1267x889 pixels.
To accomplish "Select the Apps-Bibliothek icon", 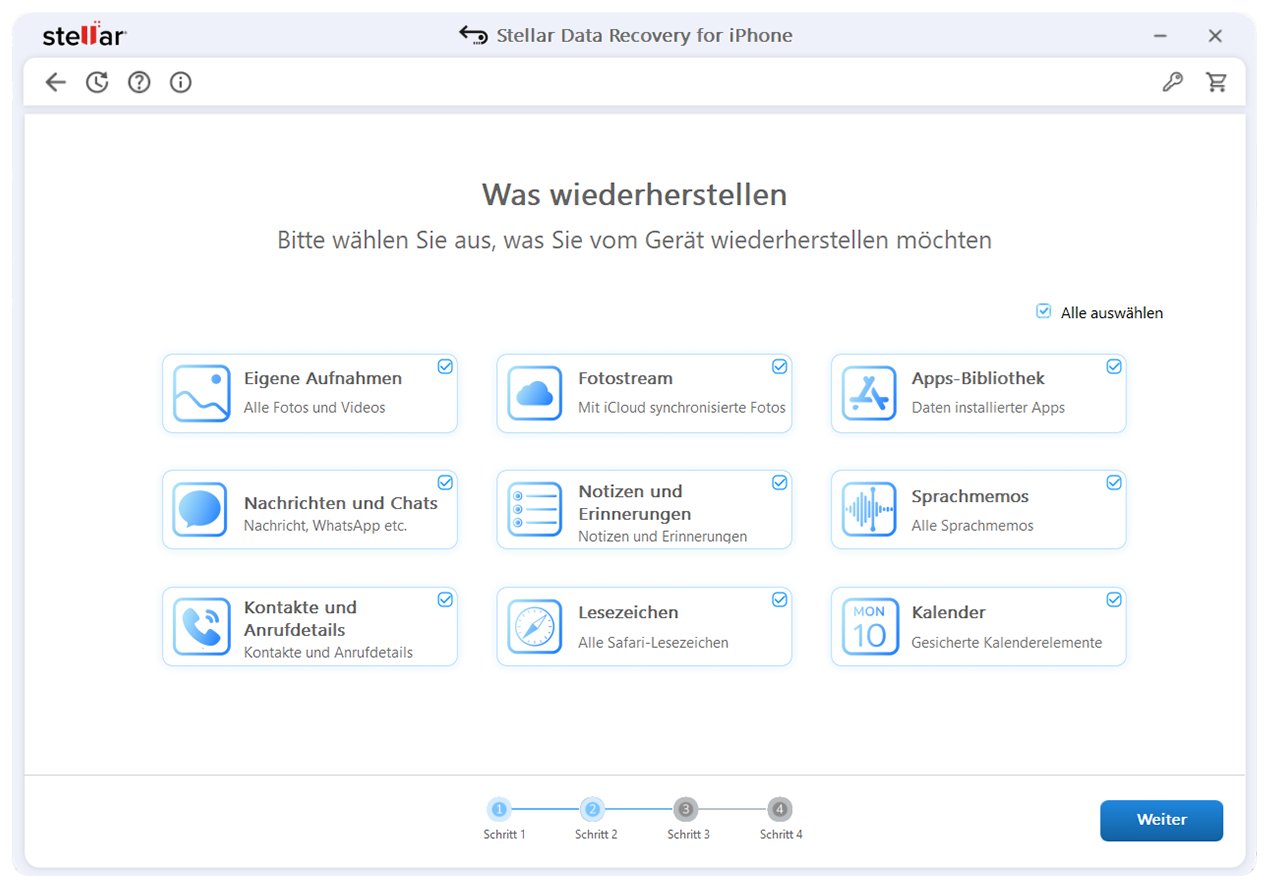I will pyautogui.click(x=869, y=393).
